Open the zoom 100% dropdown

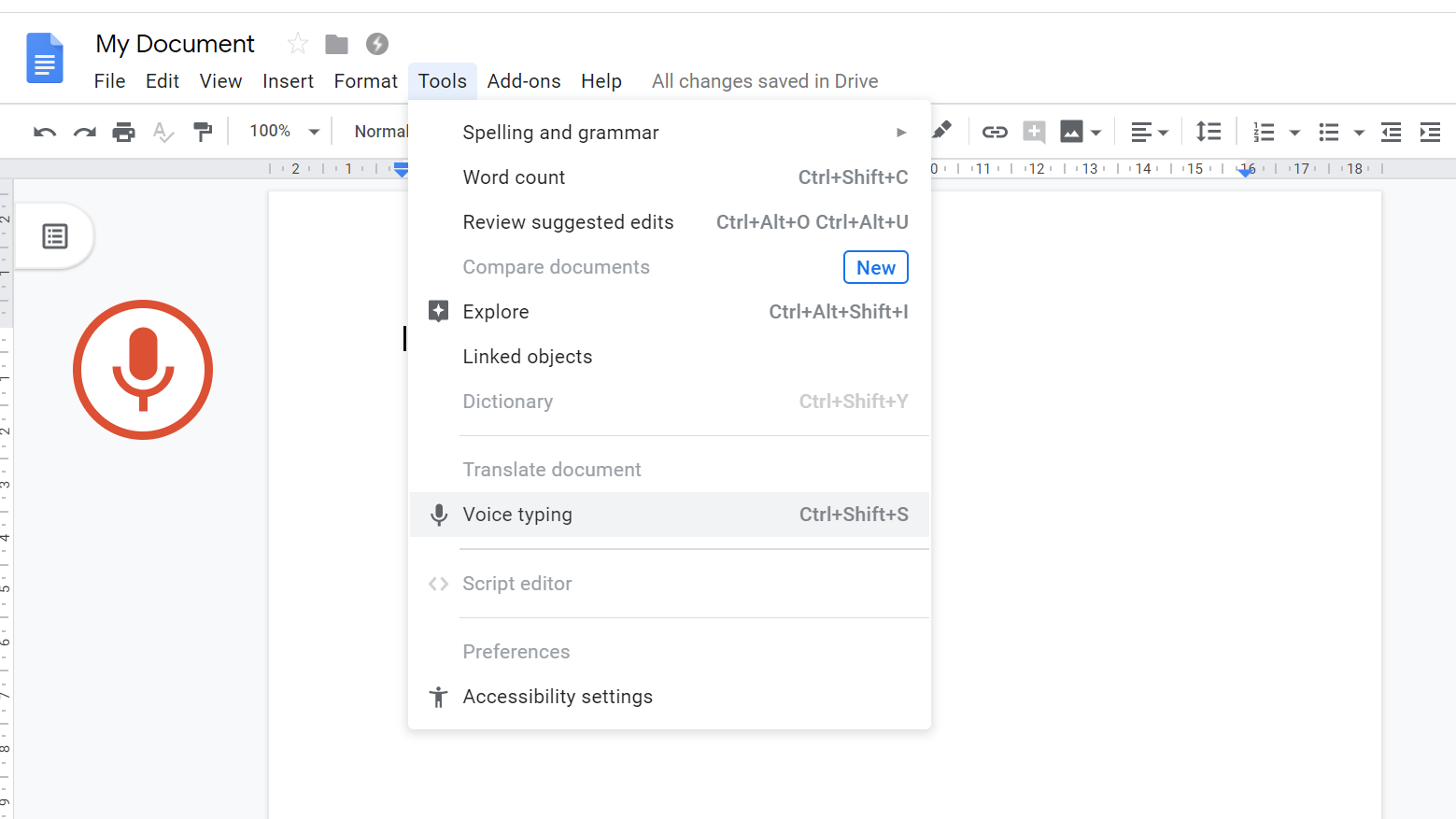tap(284, 132)
